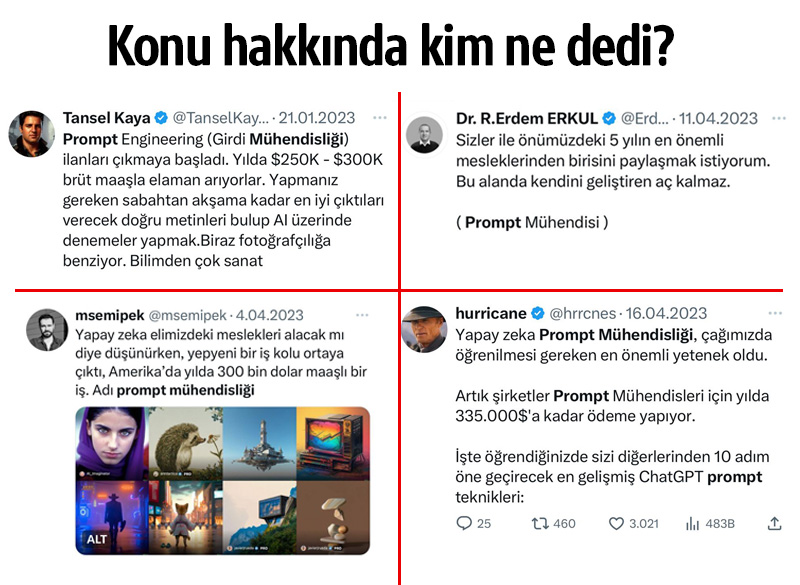Screen dimensions: 800x585
Task: Open more options on Erdem ERKUL's tweet
Action: coord(779,118)
